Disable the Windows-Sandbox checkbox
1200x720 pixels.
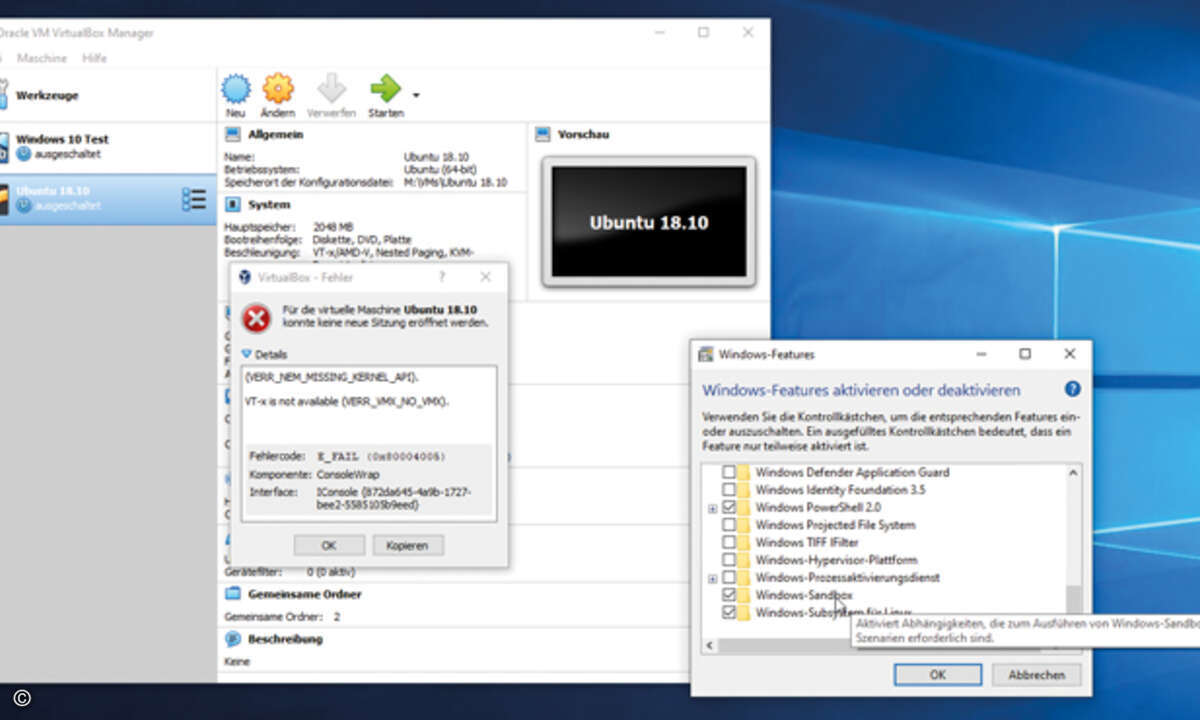728,595
